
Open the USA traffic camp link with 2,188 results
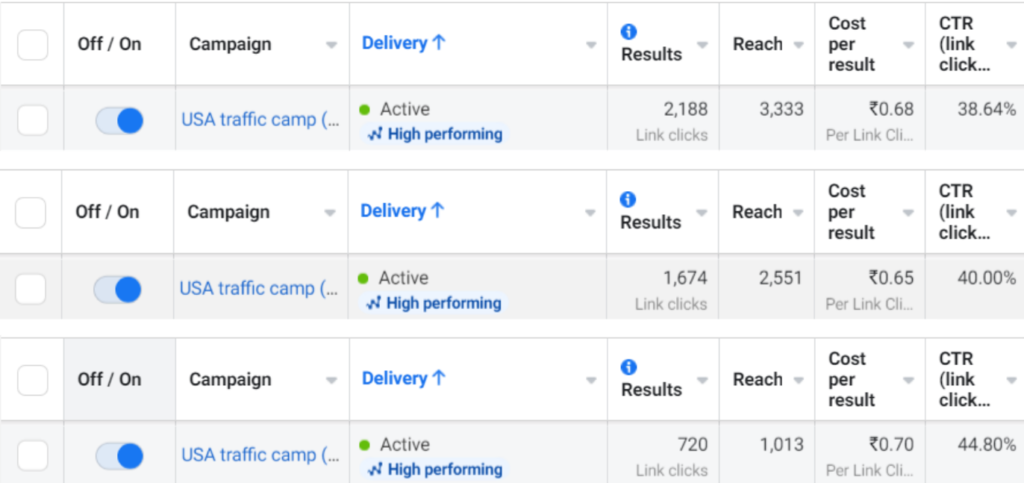[262, 119]
